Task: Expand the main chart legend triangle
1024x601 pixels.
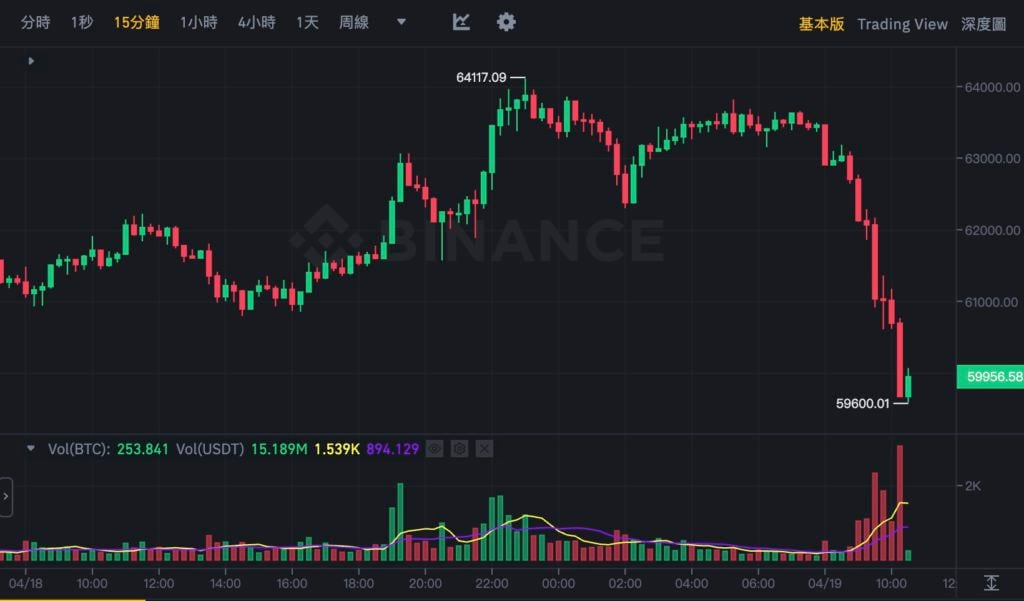Action: click(31, 61)
